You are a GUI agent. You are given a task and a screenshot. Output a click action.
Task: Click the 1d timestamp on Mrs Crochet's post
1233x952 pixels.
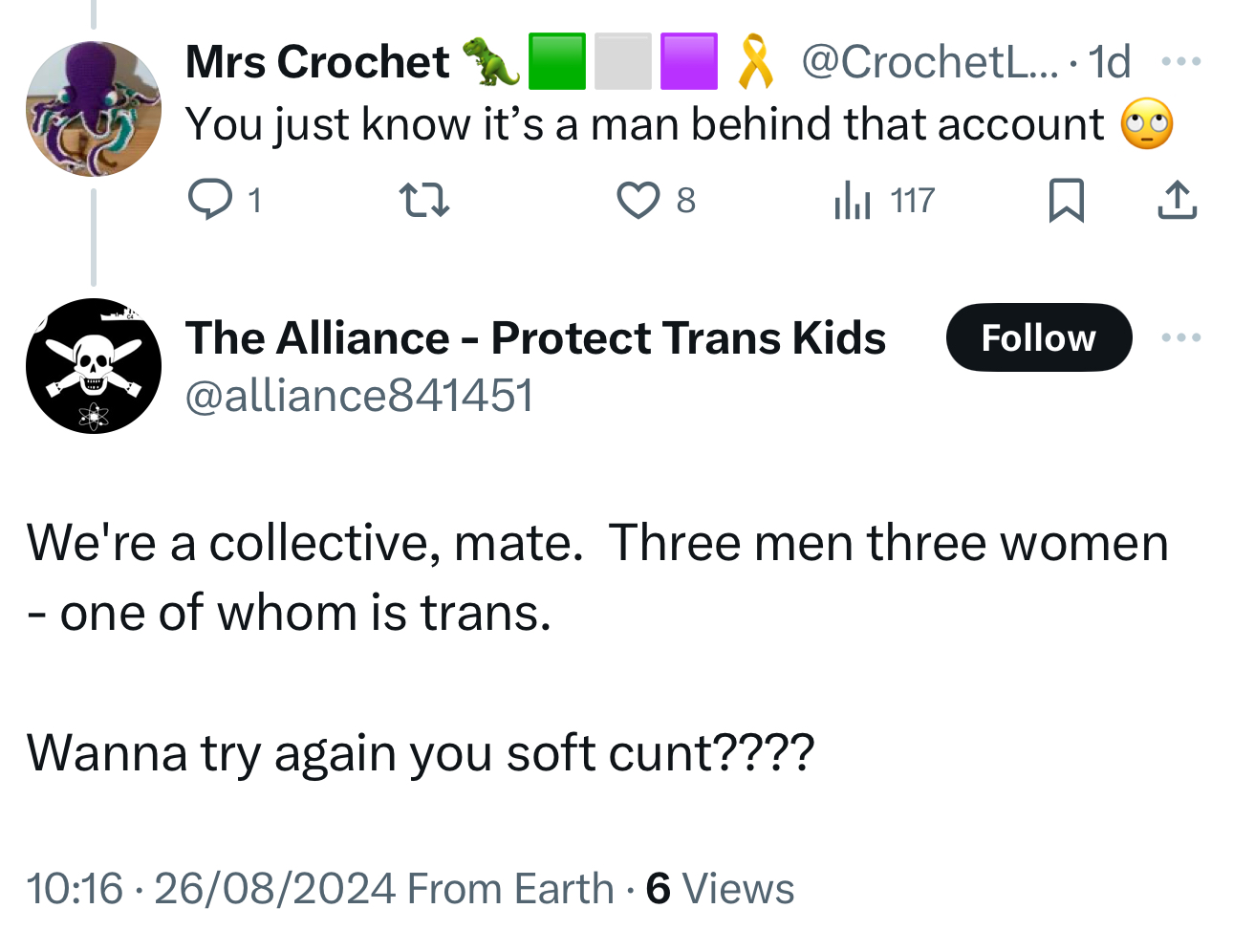coord(1109,62)
